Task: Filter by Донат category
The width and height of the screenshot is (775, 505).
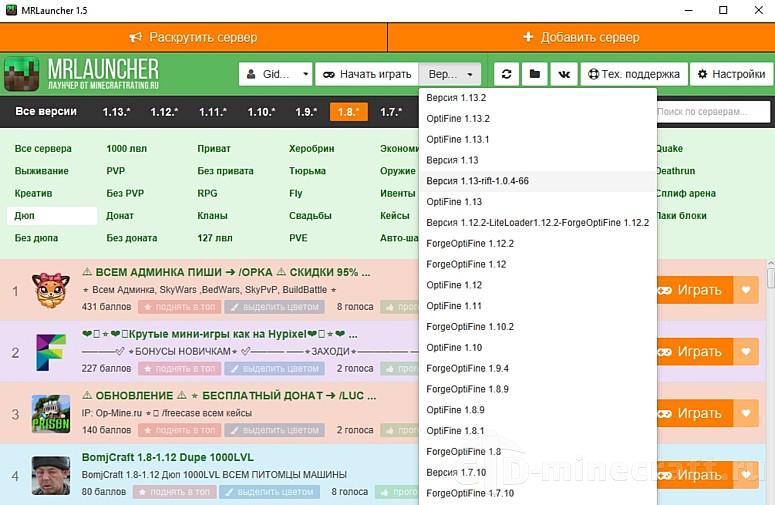Action: click(120, 216)
